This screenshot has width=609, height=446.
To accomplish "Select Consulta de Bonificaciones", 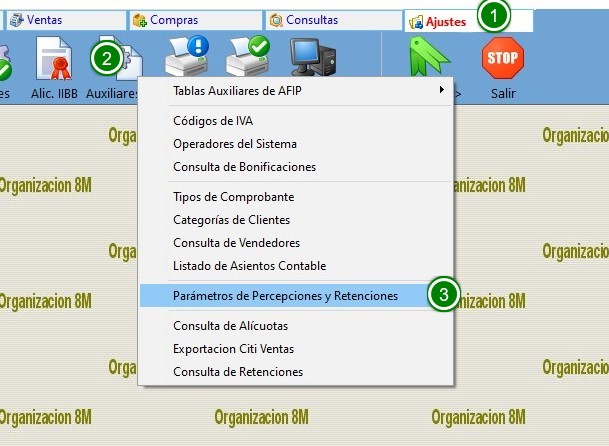I will (296, 167).
